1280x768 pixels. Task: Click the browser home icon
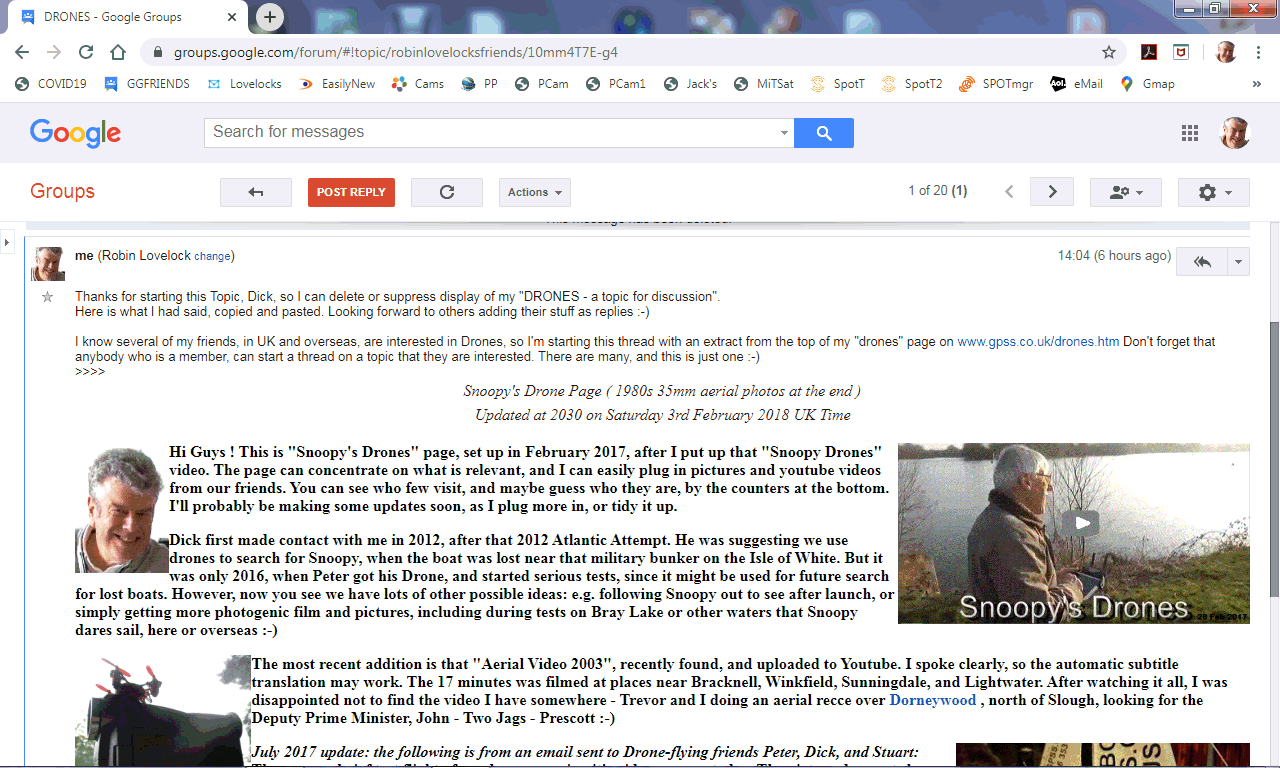(x=118, y=52)
